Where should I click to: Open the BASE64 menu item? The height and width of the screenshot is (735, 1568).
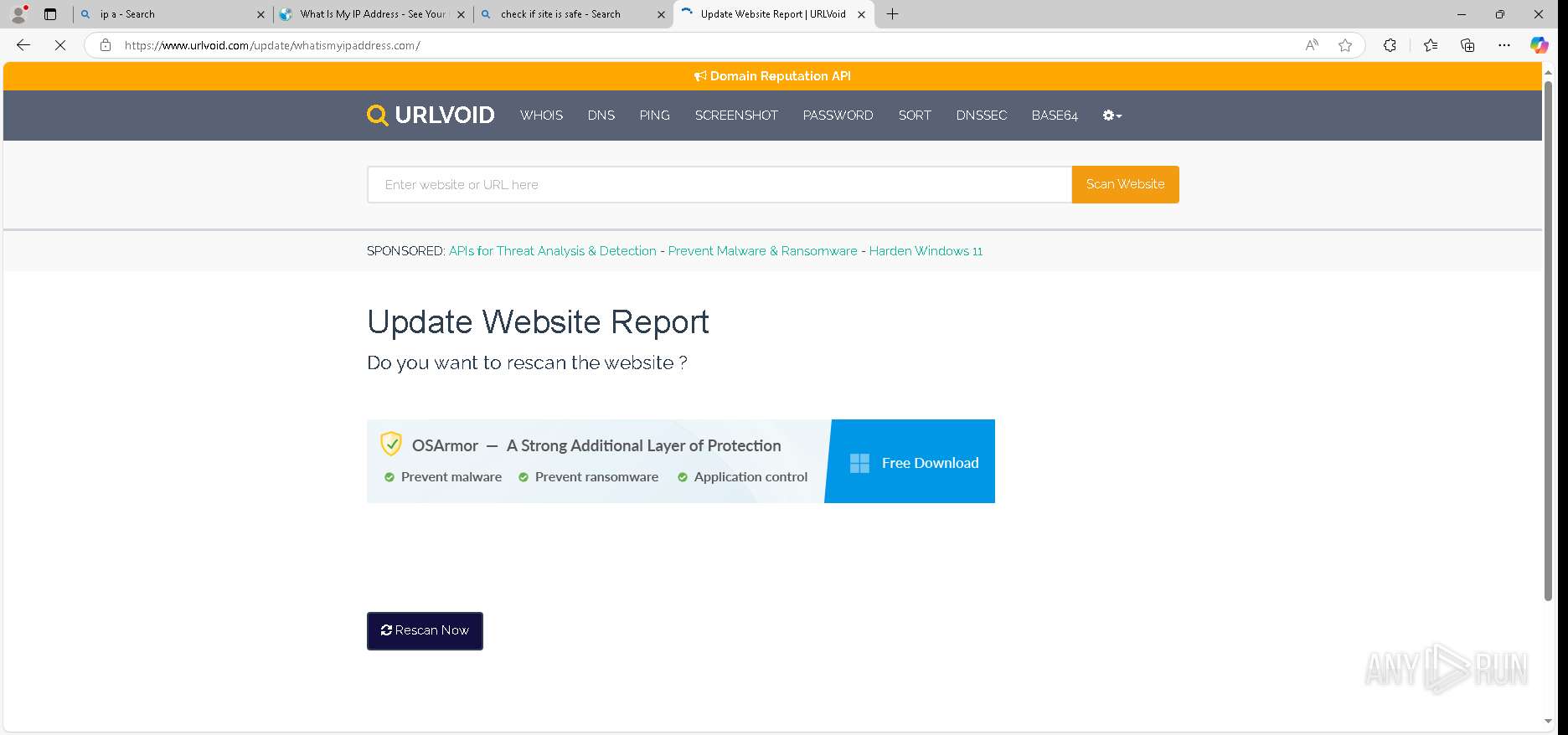click(1055, 116)
